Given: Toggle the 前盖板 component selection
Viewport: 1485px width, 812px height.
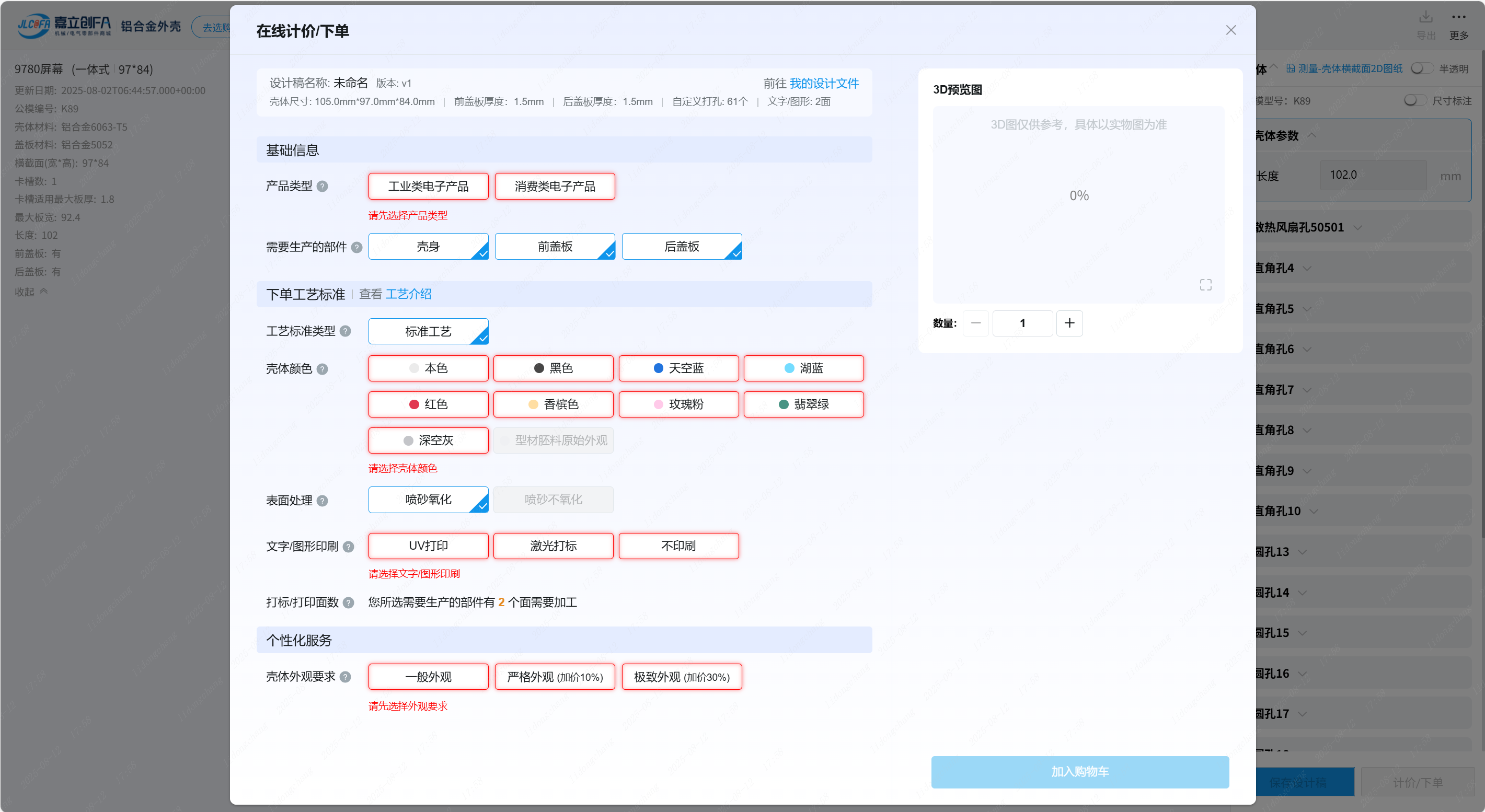Looking at the screenshot, I should coord(555,247).
